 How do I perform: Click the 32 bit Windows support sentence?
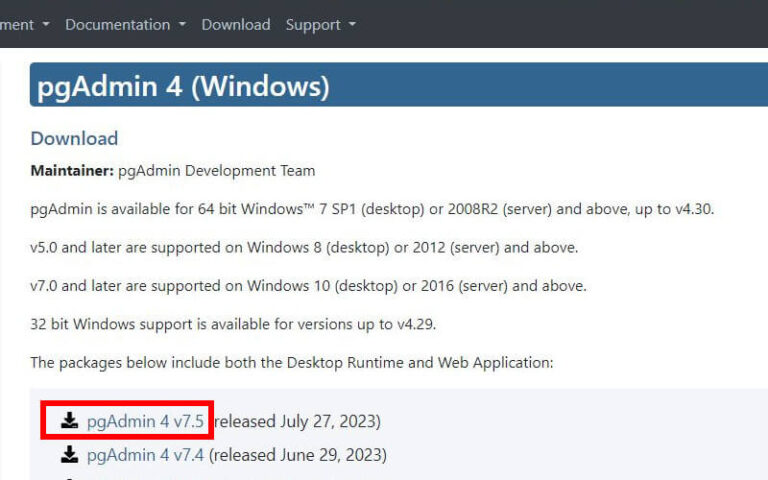click(x=233, y=324)
